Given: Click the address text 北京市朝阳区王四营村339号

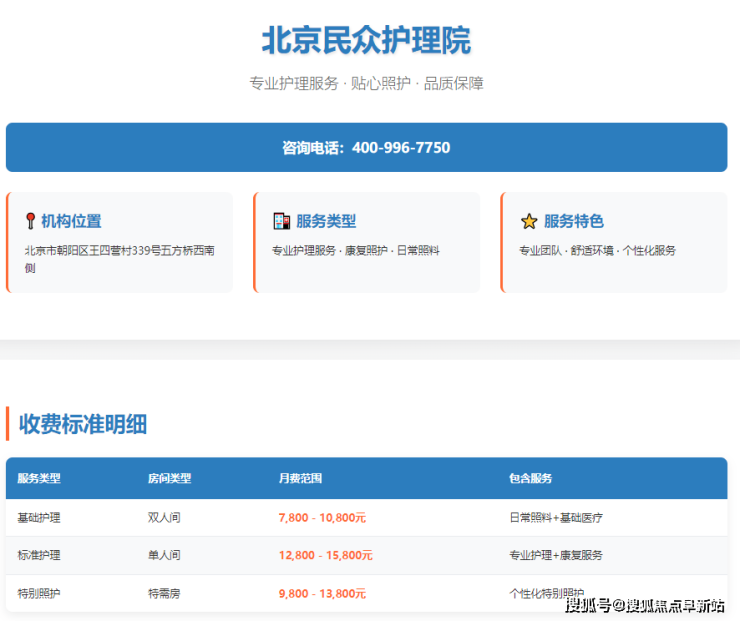Looking at the screenshot, I should 119,250.
